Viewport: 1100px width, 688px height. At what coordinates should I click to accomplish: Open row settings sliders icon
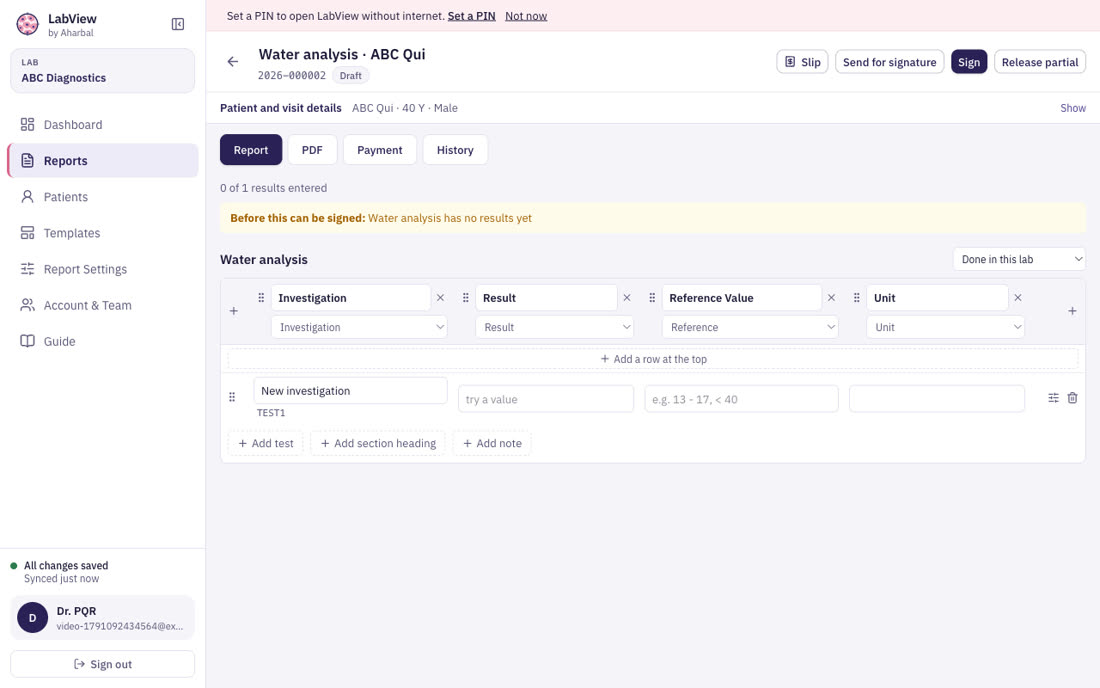(1053, 398)
